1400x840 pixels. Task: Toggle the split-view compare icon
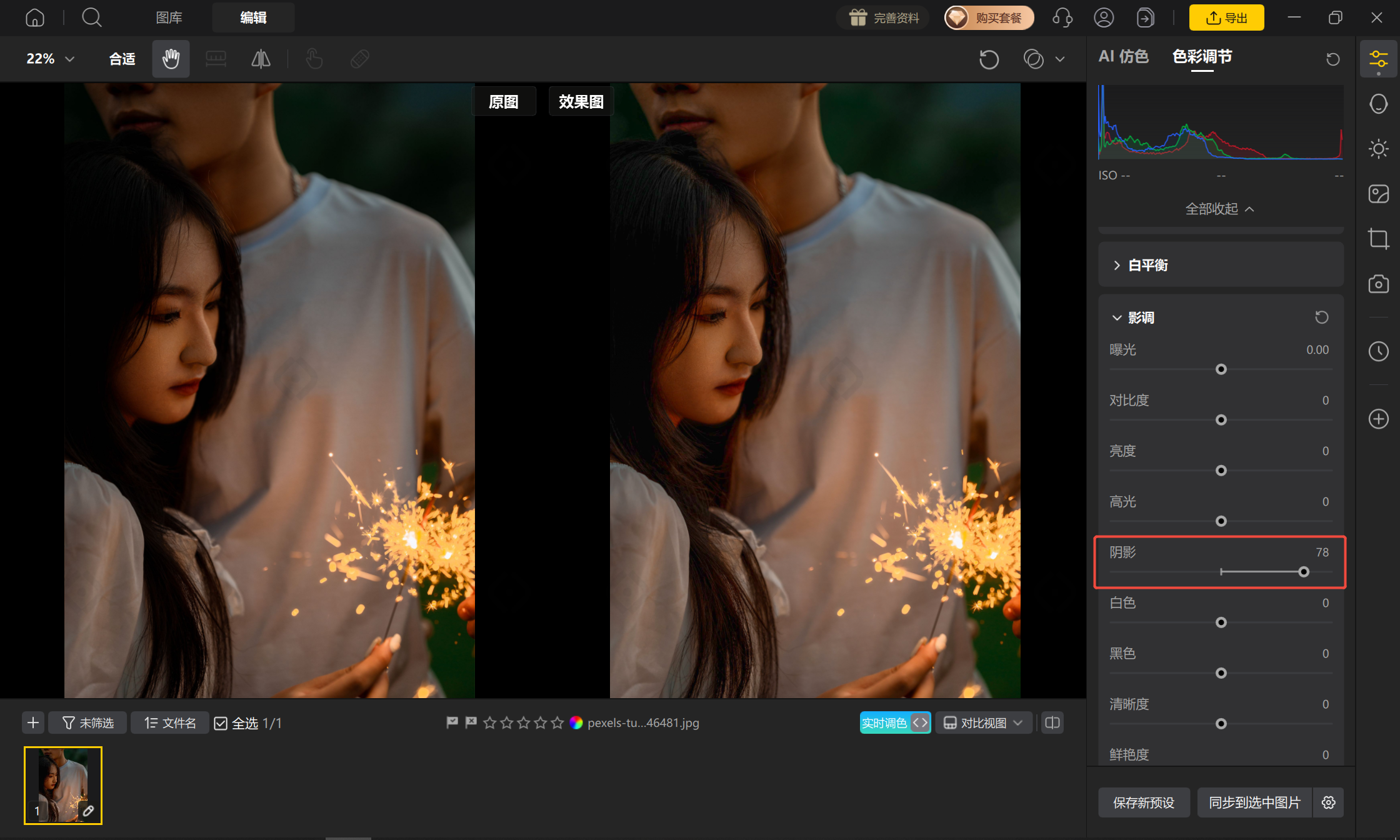click(1052, 723)
